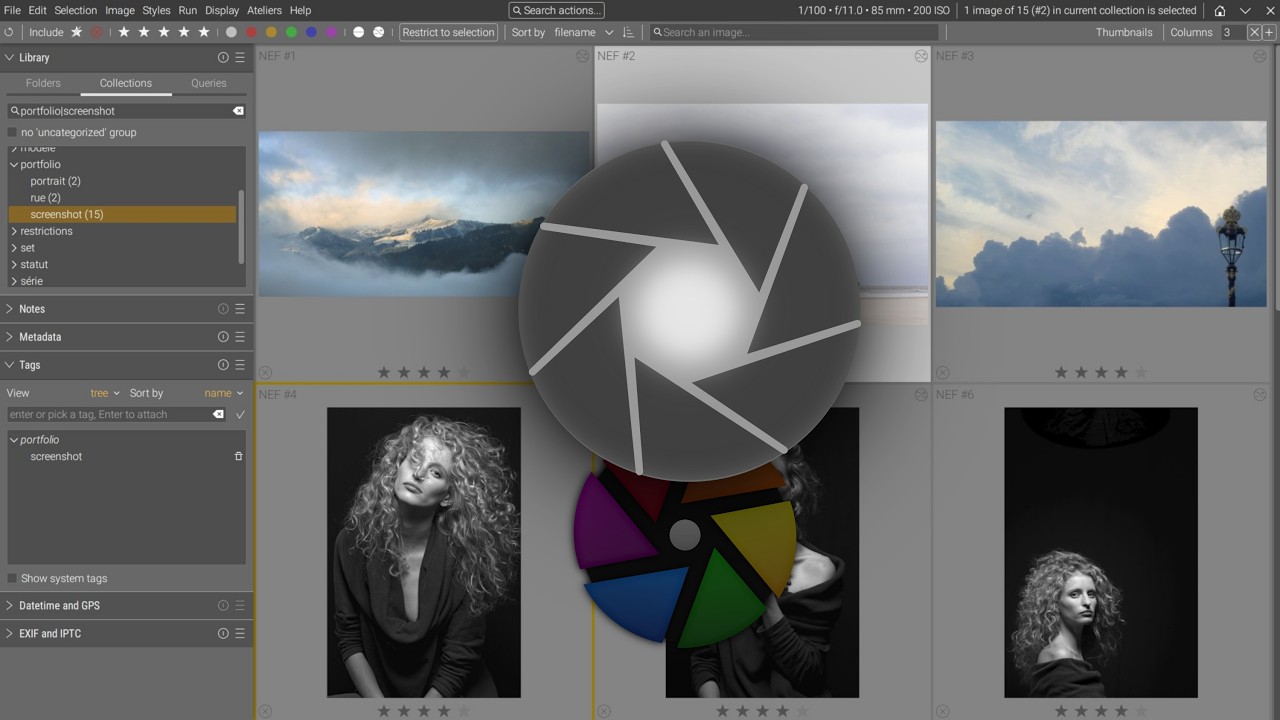Toggle the edited images filter icon

point(379,32)
